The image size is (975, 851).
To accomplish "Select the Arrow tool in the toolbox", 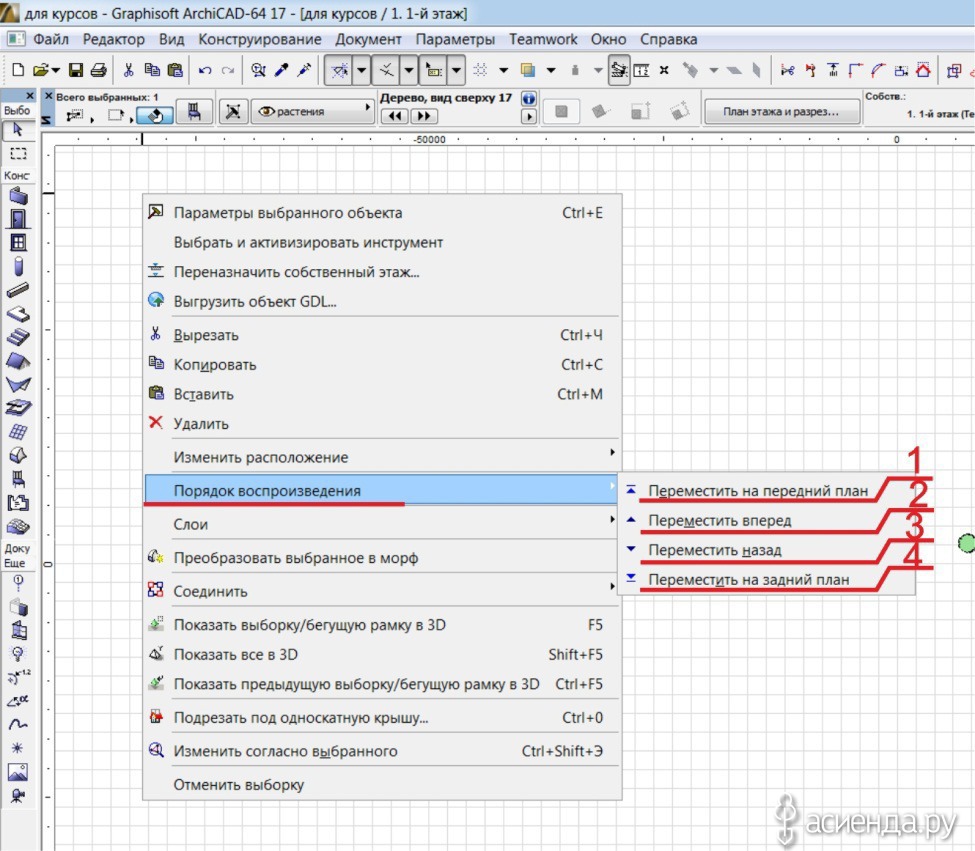I will [17, 129].
